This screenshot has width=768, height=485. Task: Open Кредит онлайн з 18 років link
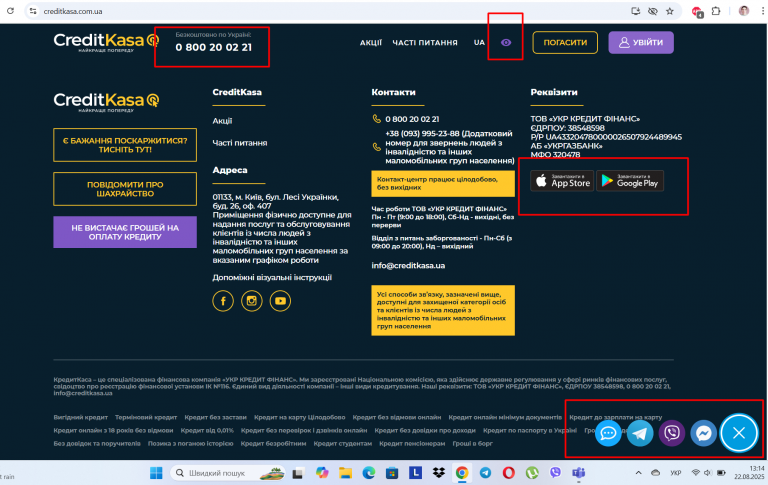pyautogui.click(x=113, y=431)
